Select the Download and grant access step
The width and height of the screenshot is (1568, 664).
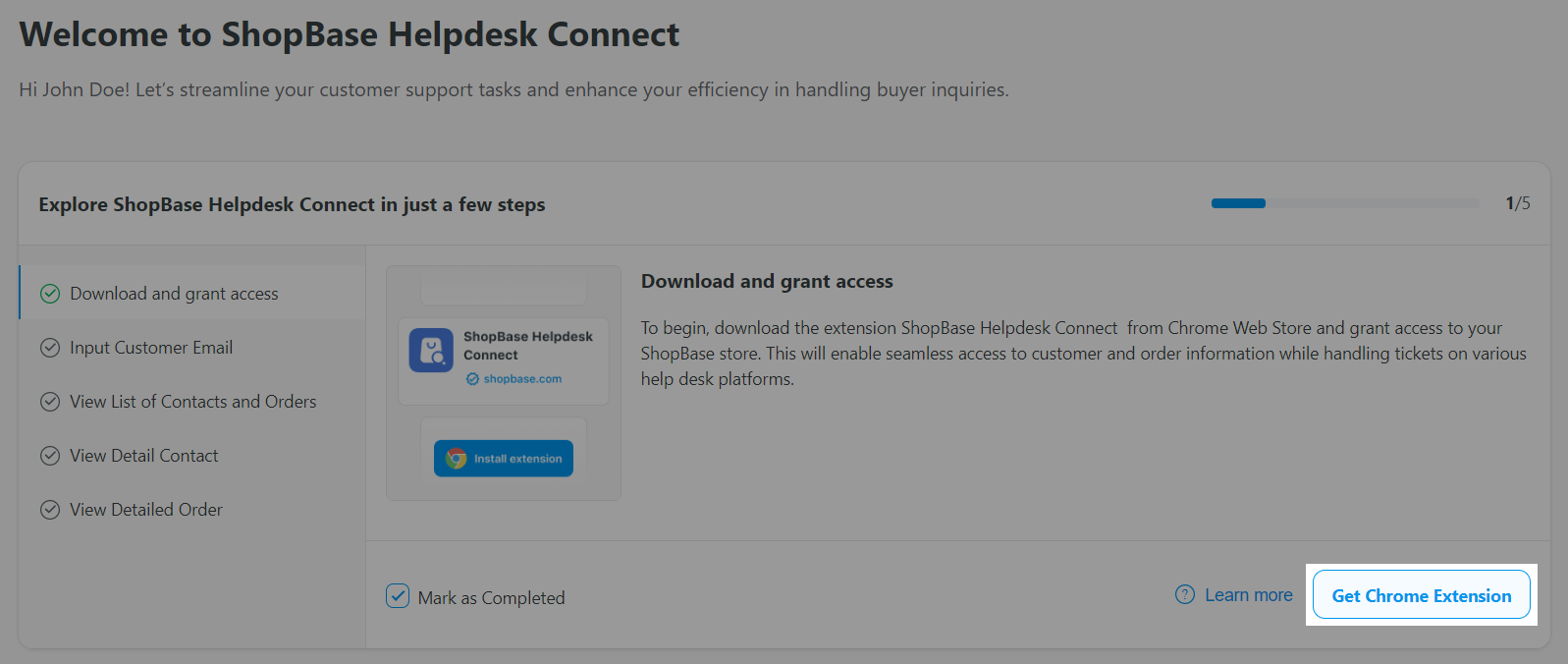click(174, 294)
